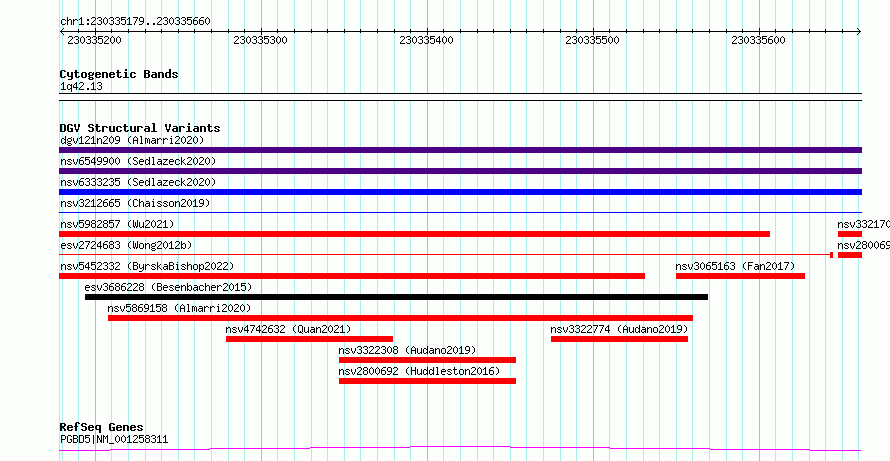Select the nsv5452332 (ByrskaBishop2022) red bar
The height and width of the screenshot is (461, 890).
point(352,276)
